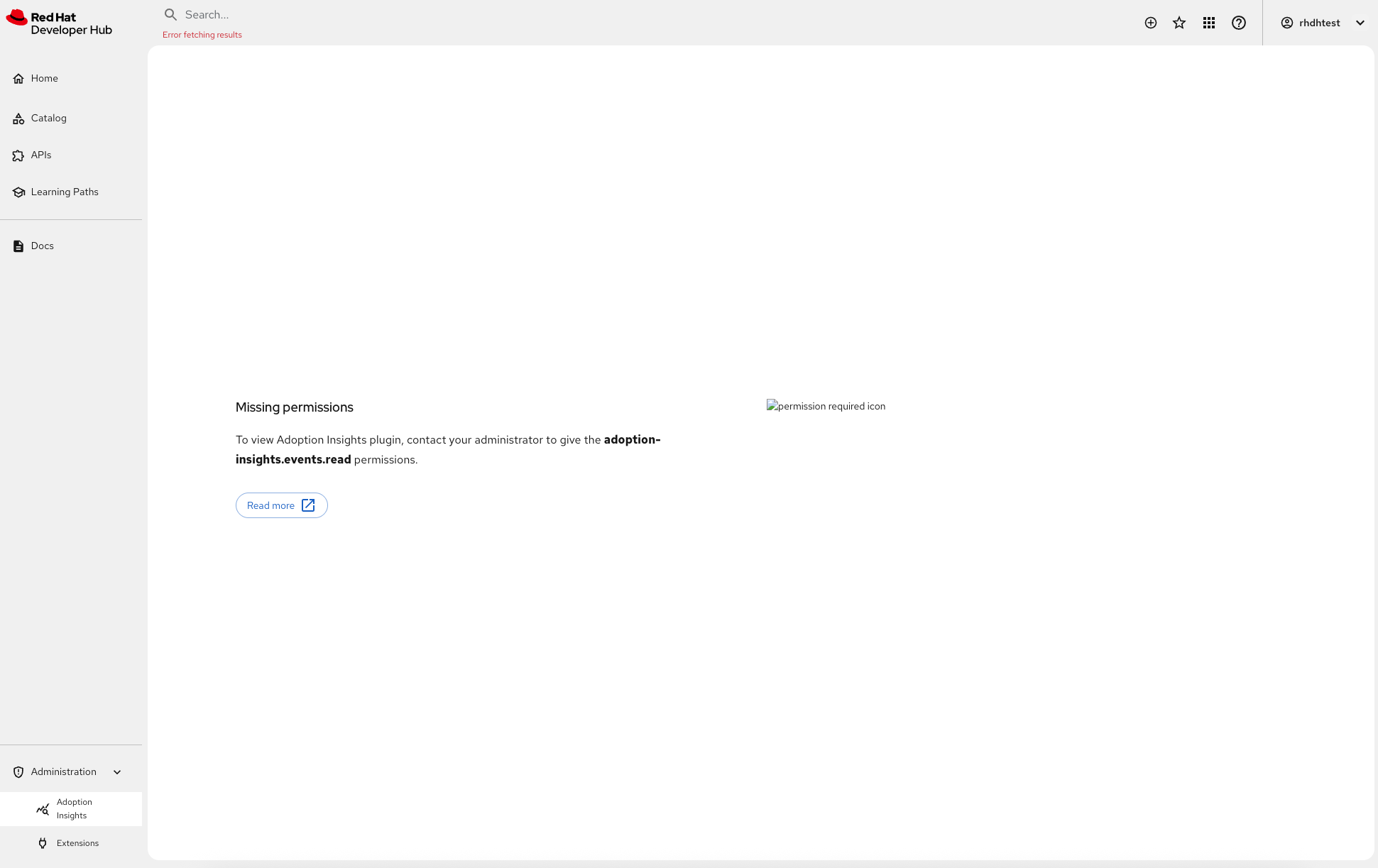Go to Learning Paths menu item
Screen dimensions: 1378x868
[65, 192]
